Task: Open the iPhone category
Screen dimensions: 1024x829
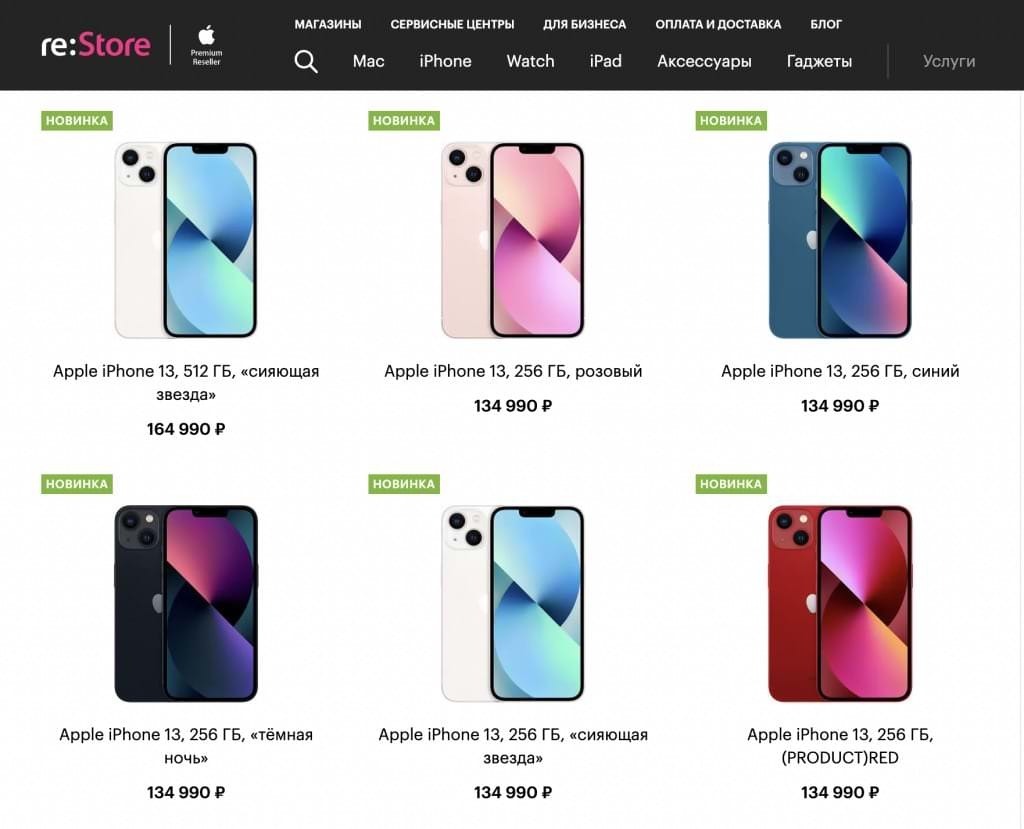Action: point(445,61)
